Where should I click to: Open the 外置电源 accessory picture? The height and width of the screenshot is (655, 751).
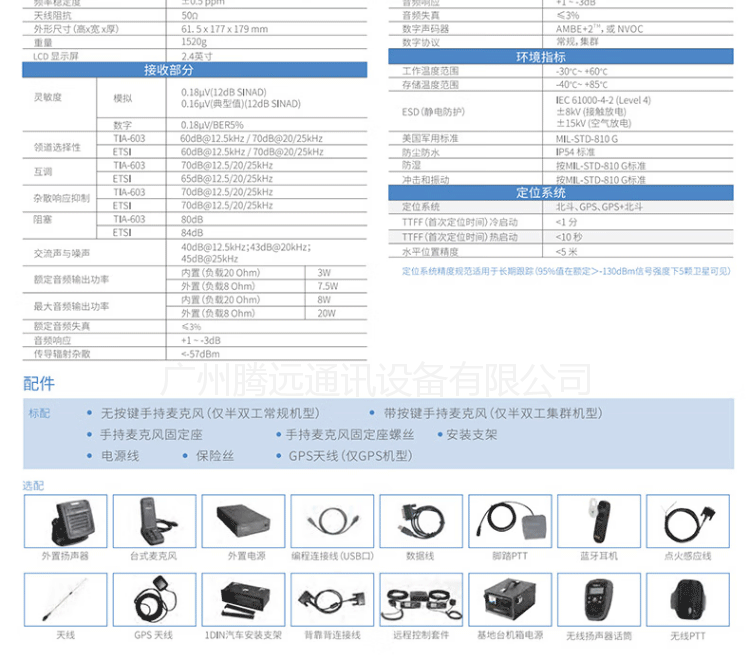[x=243, y=521]
